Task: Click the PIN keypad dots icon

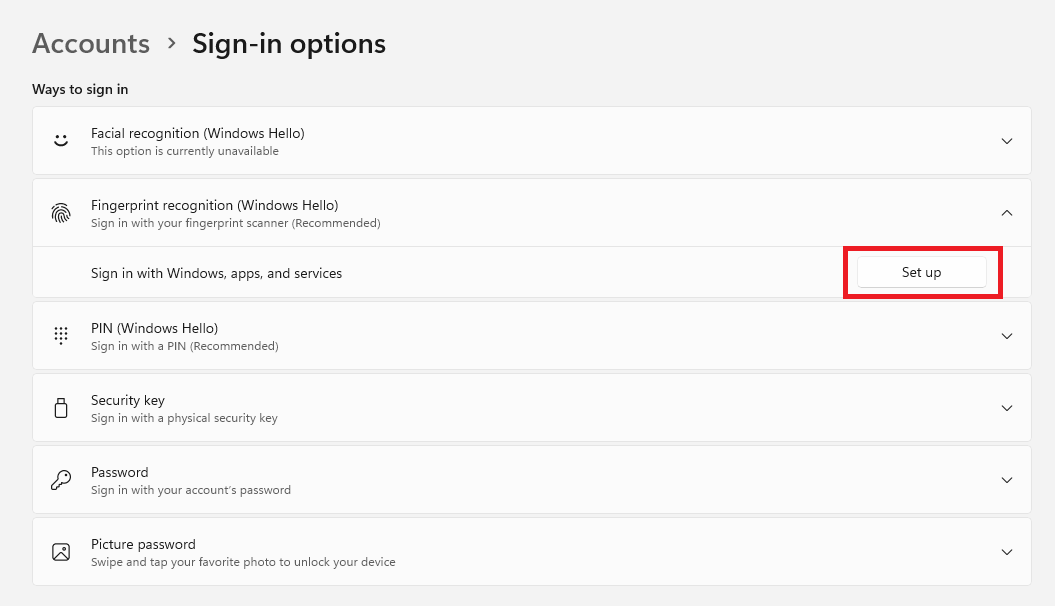Action: click(x=61, y=335)
